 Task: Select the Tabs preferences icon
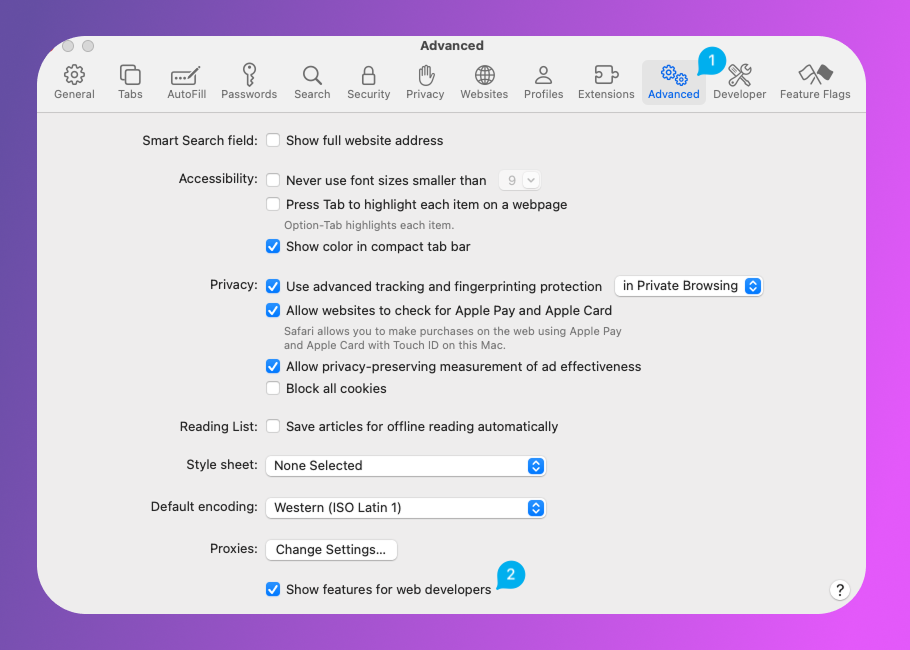pos(130,76)
